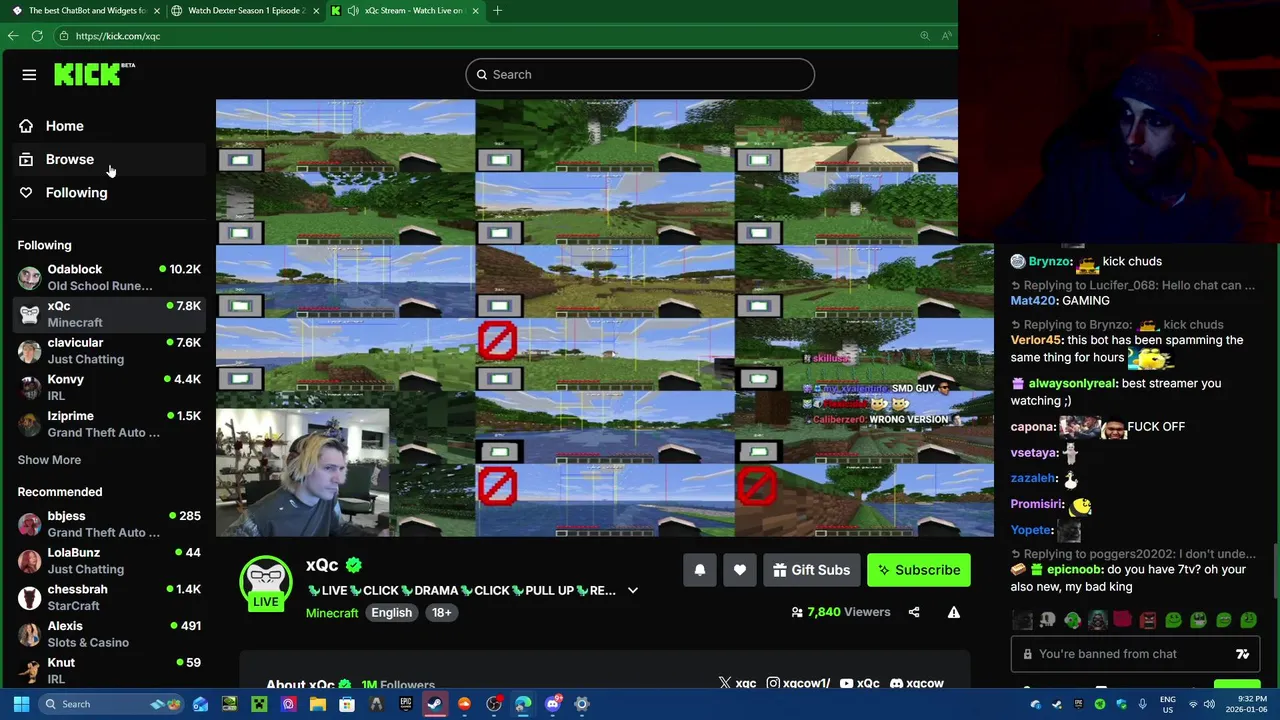Open Settings gear from taskbar
The width and height of the screenshot is (1280, 720).
click(582, 704)
